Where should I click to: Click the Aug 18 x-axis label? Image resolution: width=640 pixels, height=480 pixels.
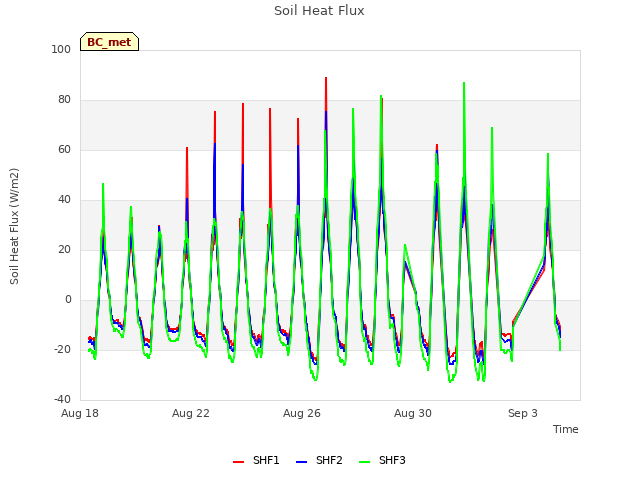coord(80,413)
